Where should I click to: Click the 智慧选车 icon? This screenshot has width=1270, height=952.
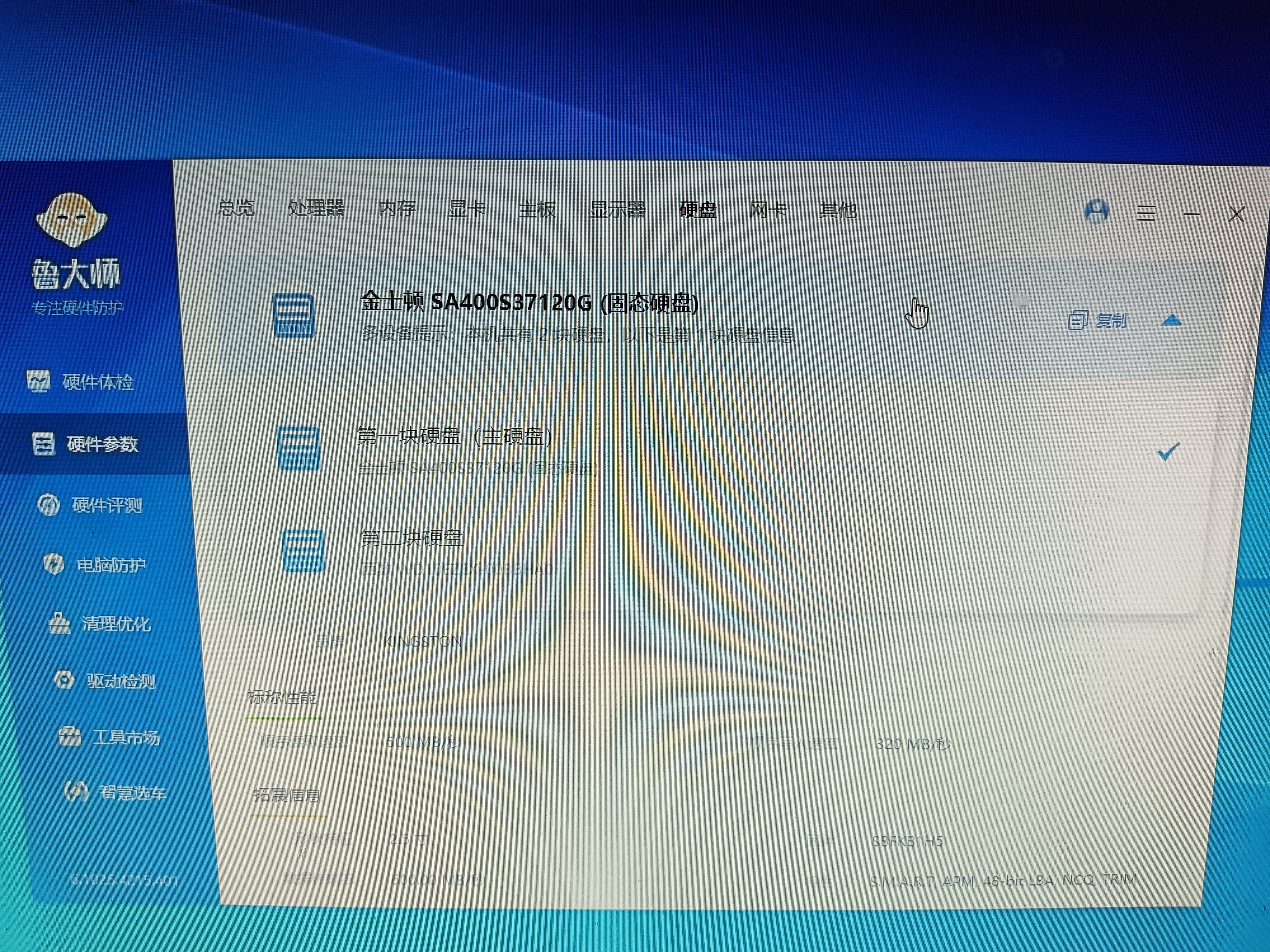(x=76, y=792)
